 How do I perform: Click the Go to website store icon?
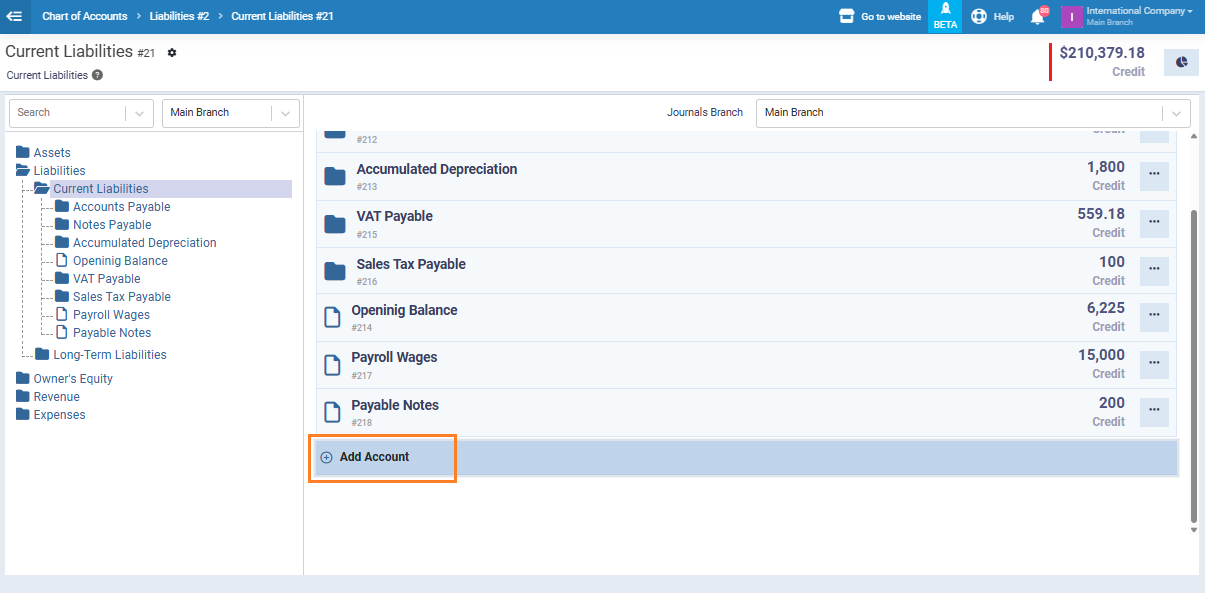(x=847, y=16)
